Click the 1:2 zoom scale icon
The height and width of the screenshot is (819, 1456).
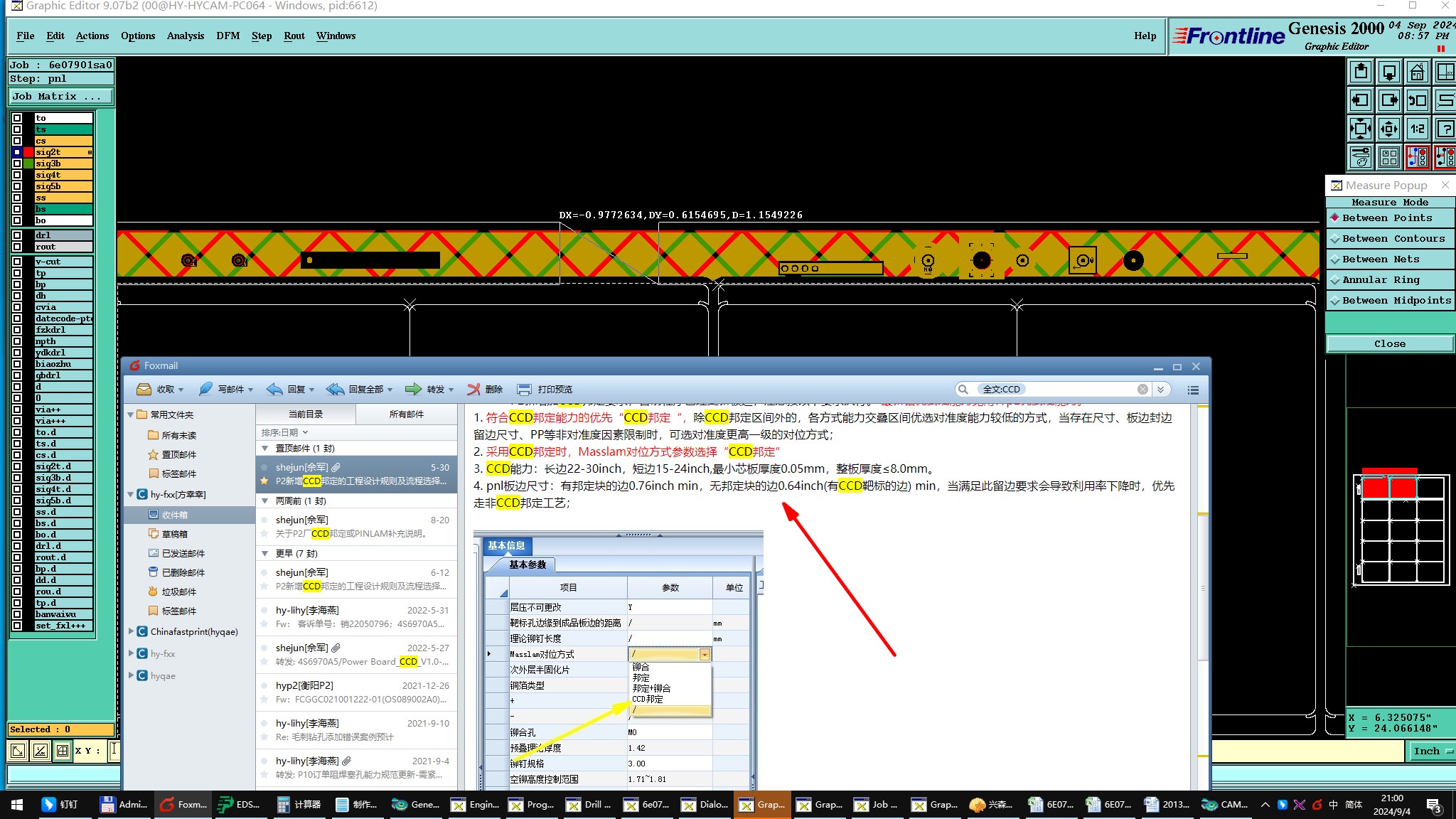1418,129
